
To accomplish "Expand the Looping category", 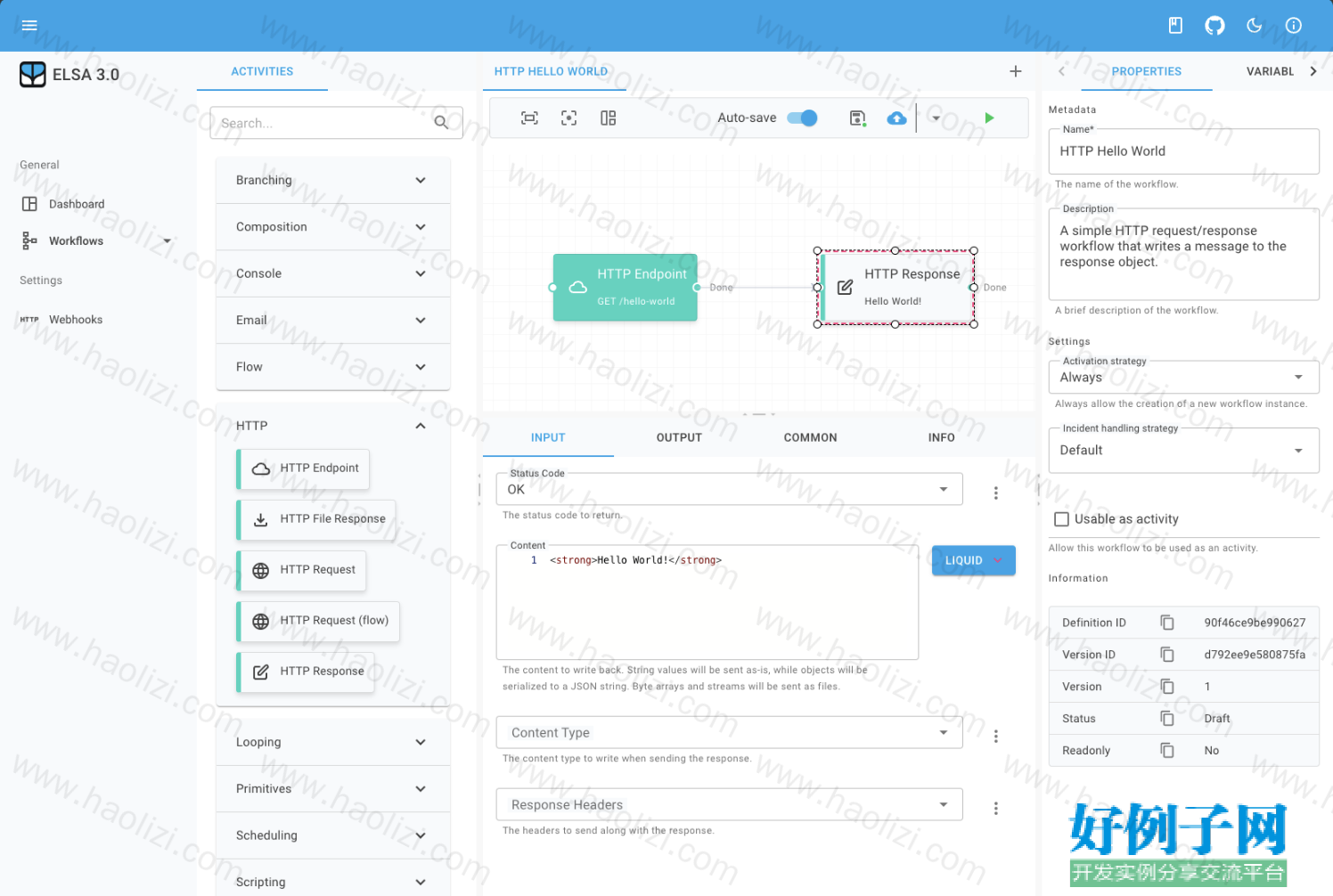I will pyautogui.click(x=332, y=742).
